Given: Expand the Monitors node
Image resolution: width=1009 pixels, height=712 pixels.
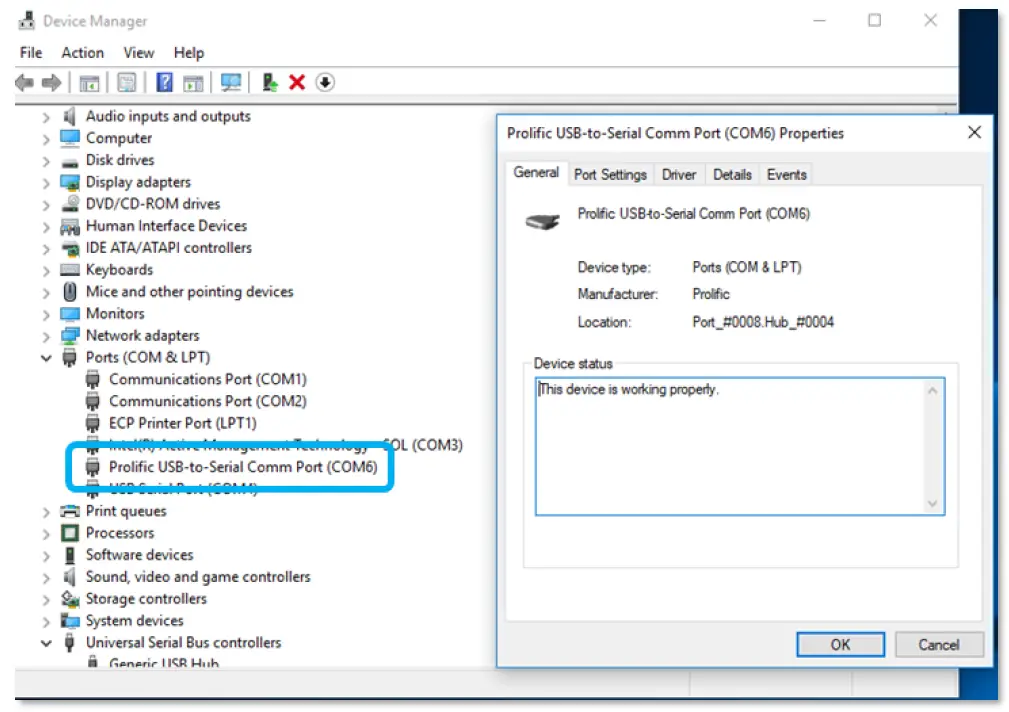Looking at the screenshot, I should [x=46, y=314].
